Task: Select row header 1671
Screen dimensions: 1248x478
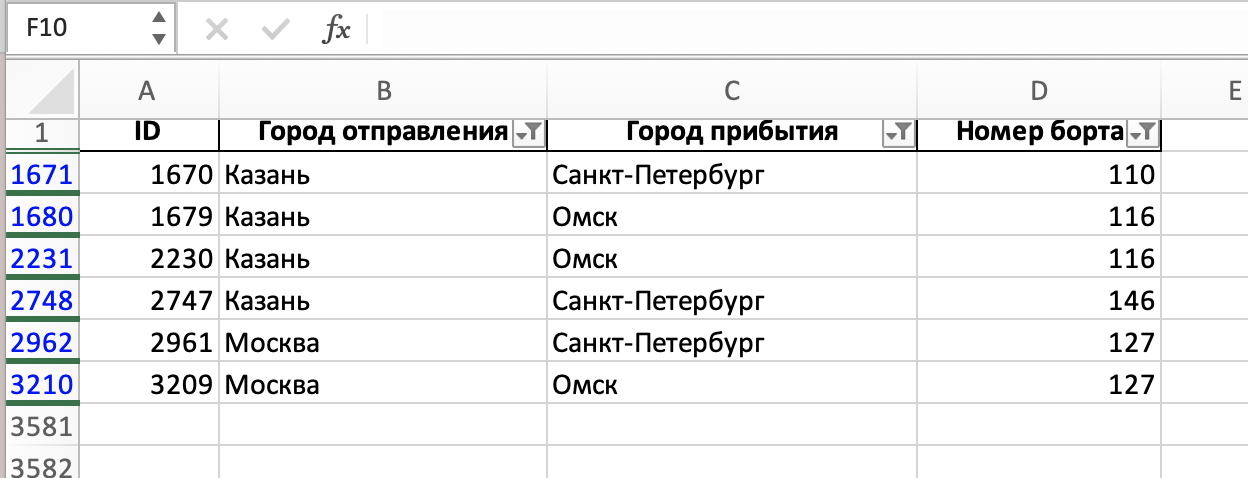Action: [40, 175]
